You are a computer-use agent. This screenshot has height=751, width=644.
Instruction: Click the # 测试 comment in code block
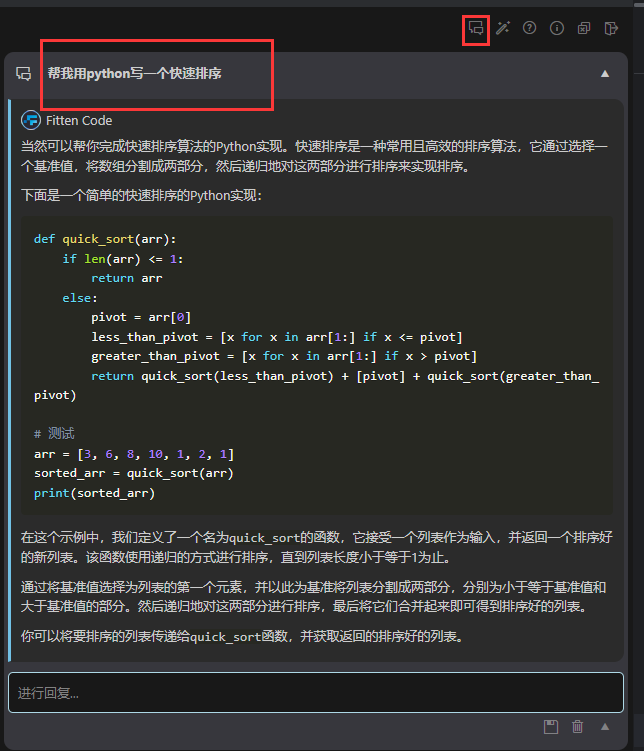[x=54, y=434]
